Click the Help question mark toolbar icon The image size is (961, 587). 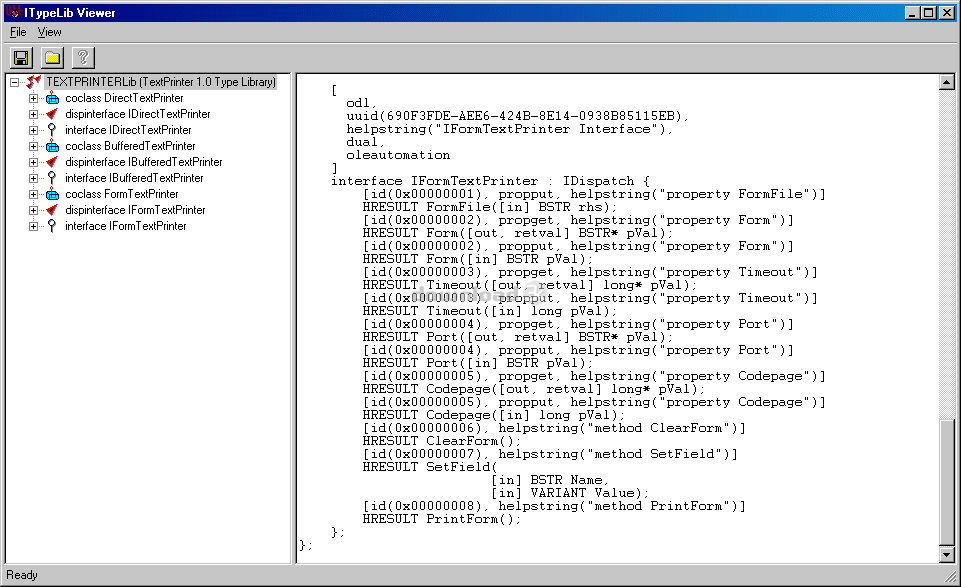pos(83,58)
